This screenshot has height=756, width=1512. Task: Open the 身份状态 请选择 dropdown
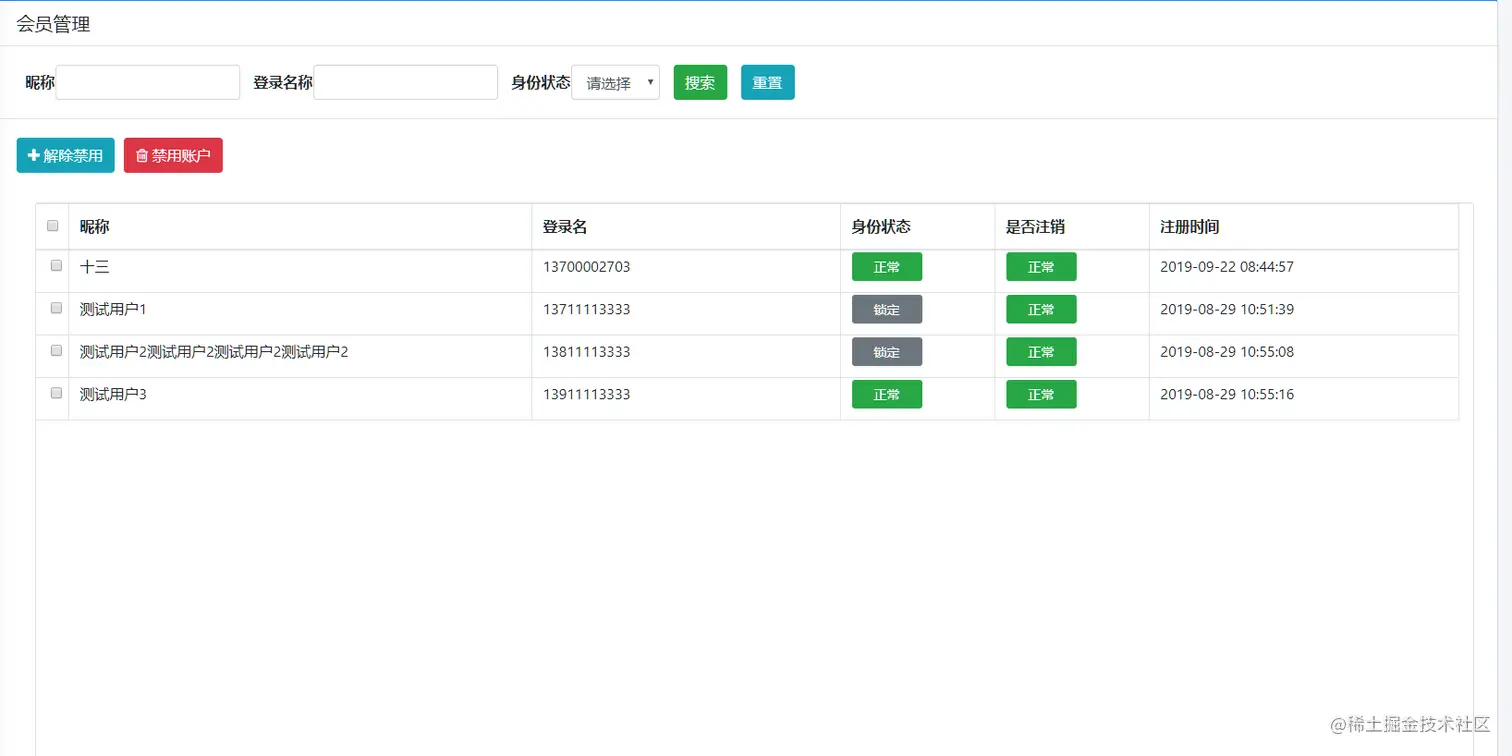click(615, 83)
